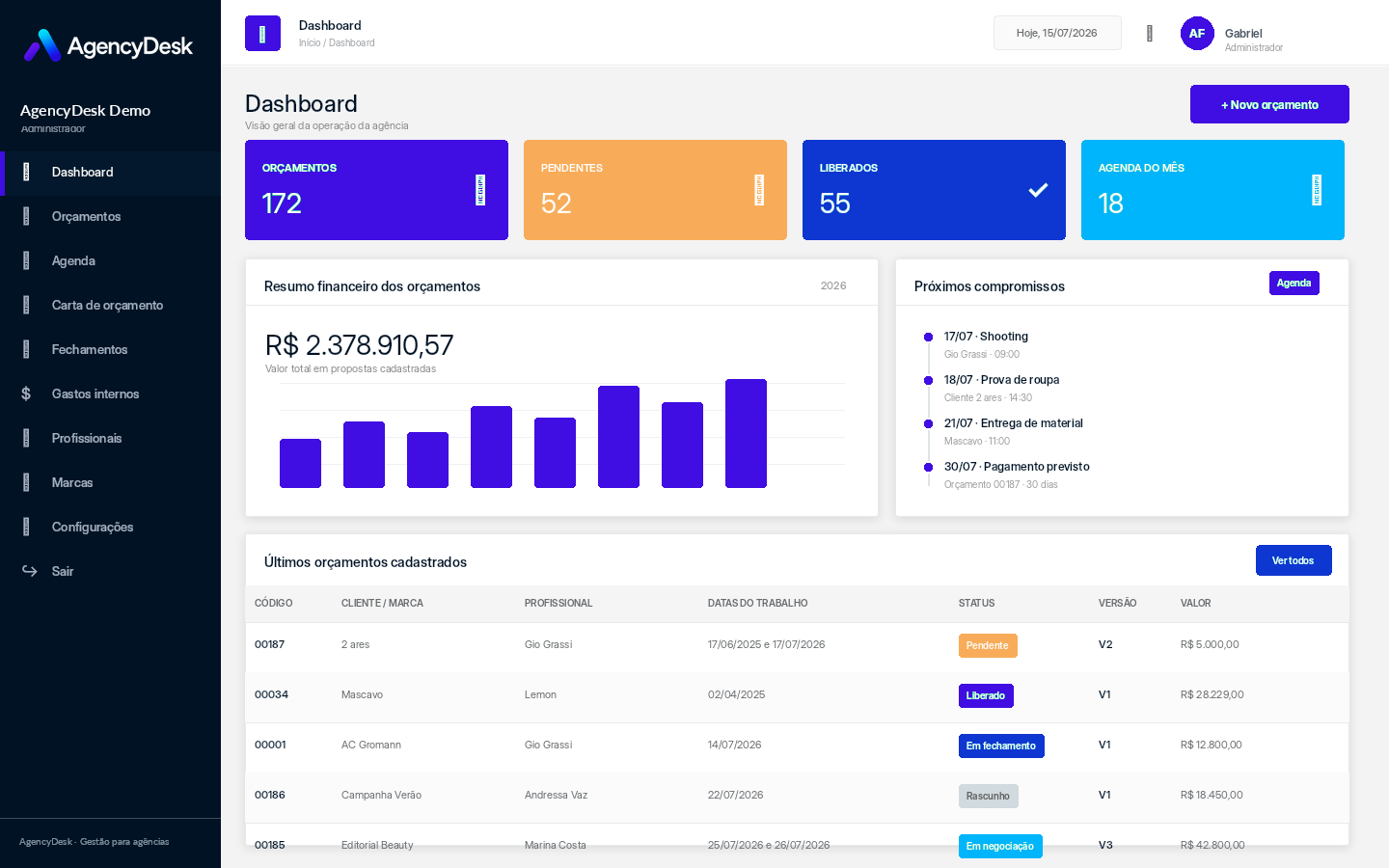Go to Agenda in the sidebar
1389x868 pixels.
click(111, 261)
